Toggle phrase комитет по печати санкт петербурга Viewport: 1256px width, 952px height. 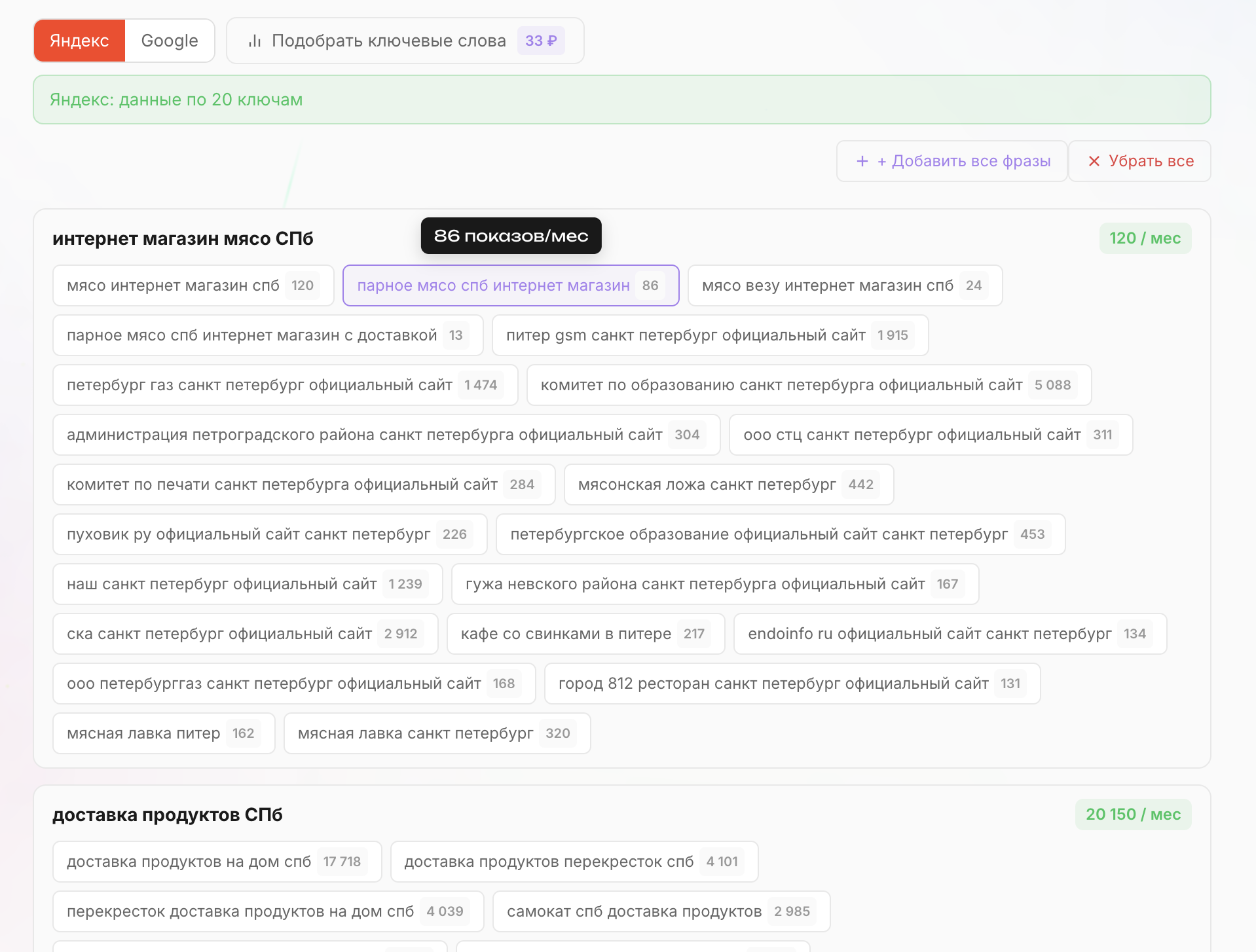tap(304, 485)
